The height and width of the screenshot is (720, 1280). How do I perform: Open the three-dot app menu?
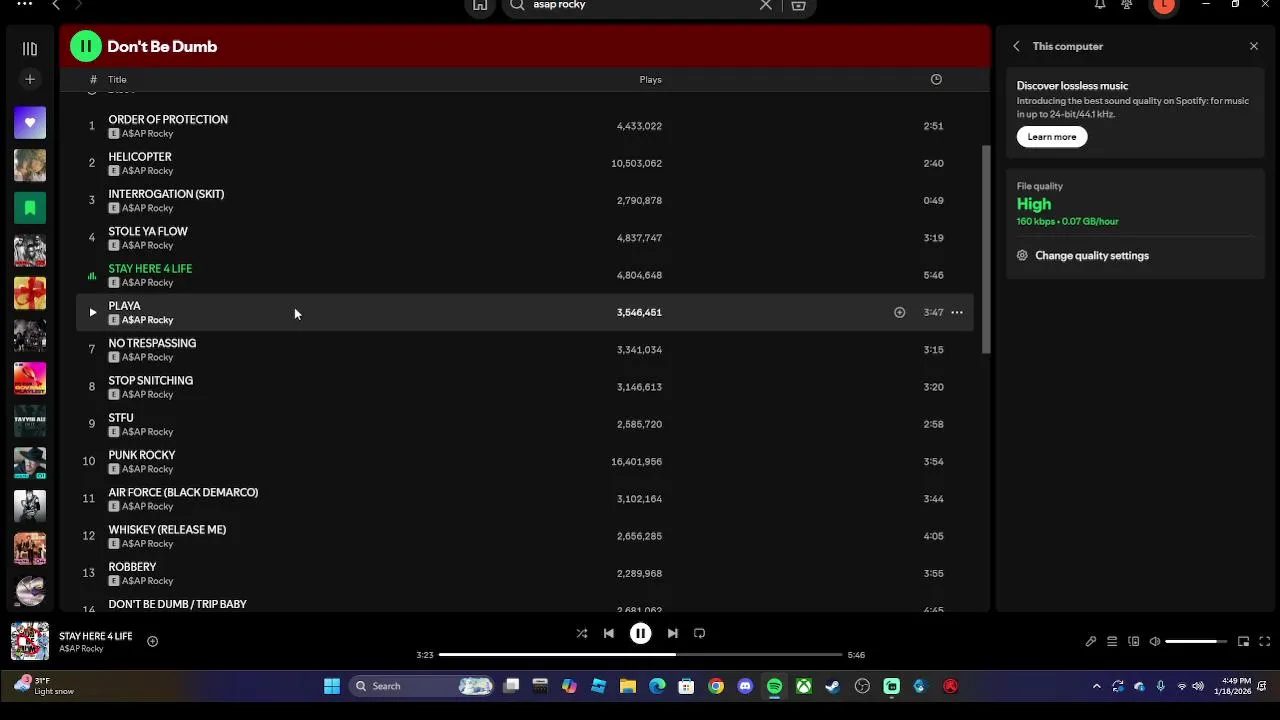(25, 5)
